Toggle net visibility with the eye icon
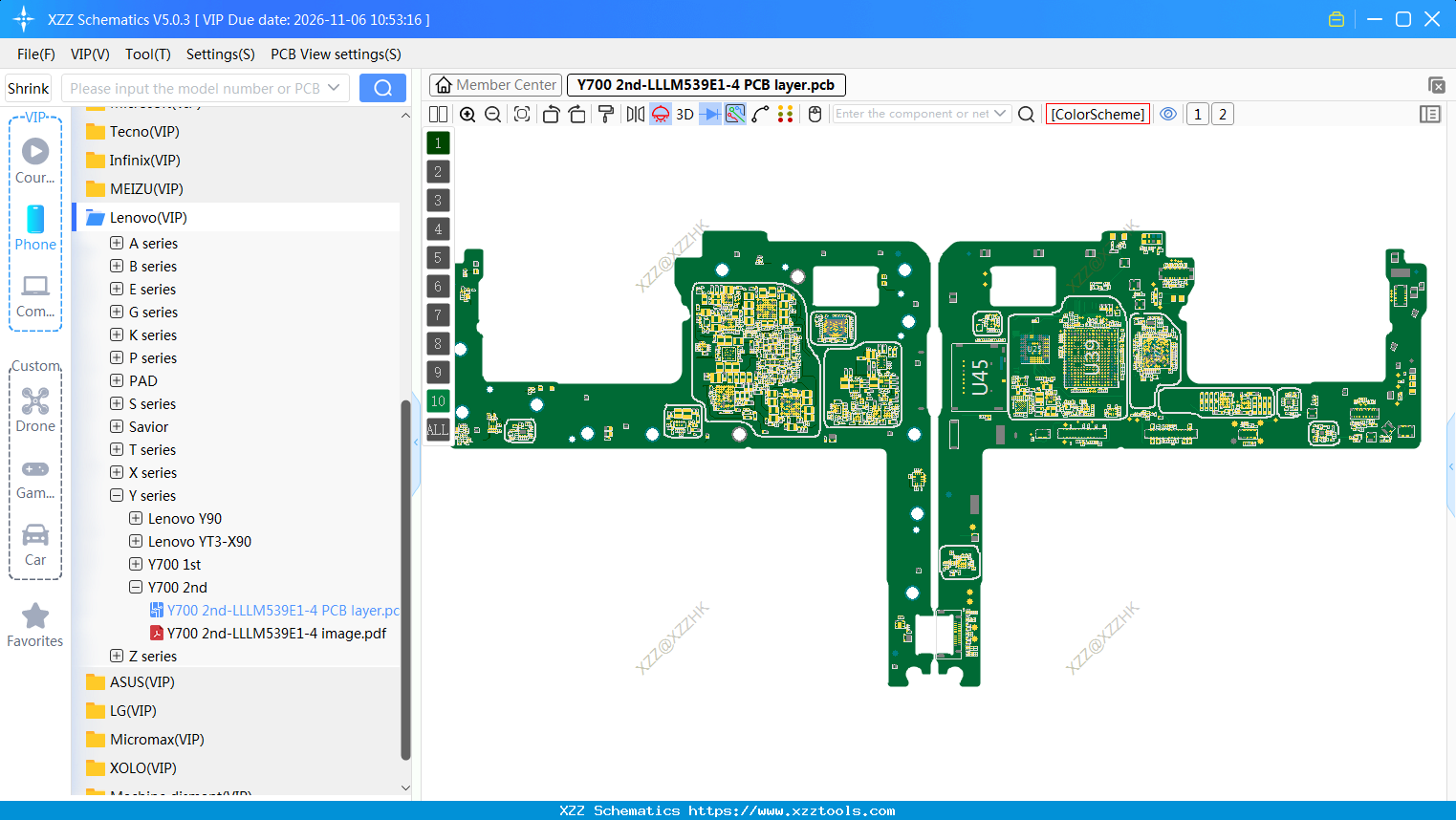 coord(1168,114)
